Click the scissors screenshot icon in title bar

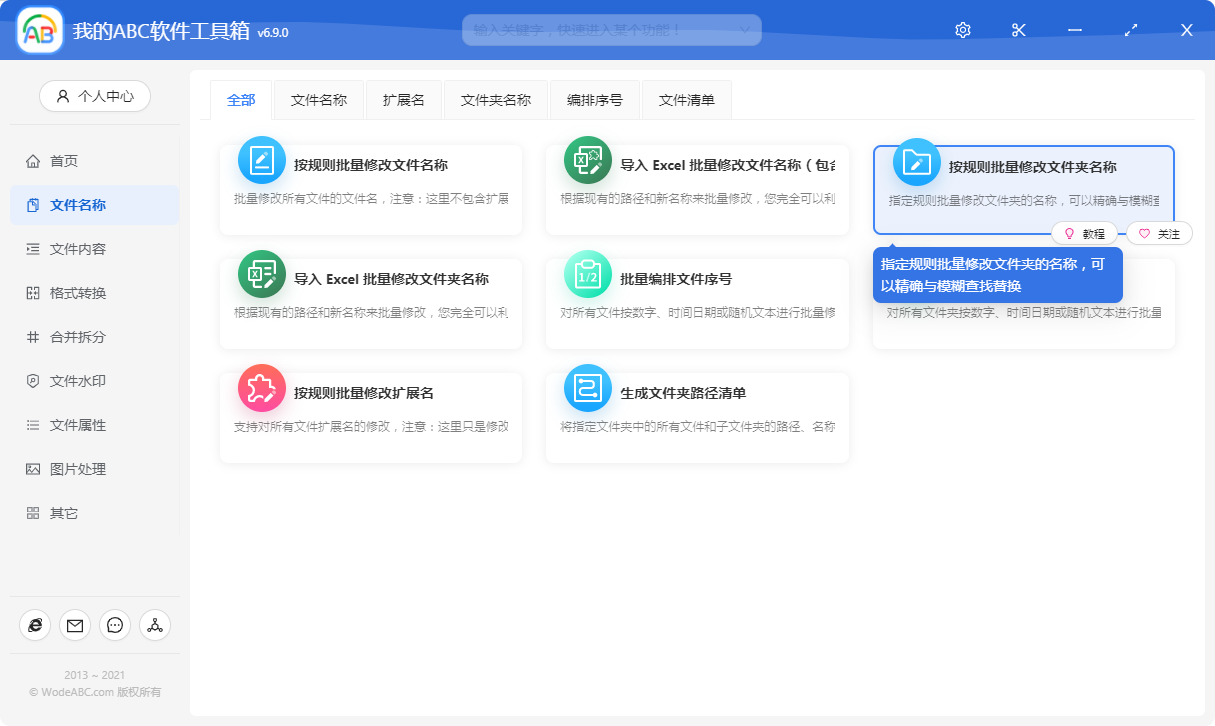tap(1018, 29)
